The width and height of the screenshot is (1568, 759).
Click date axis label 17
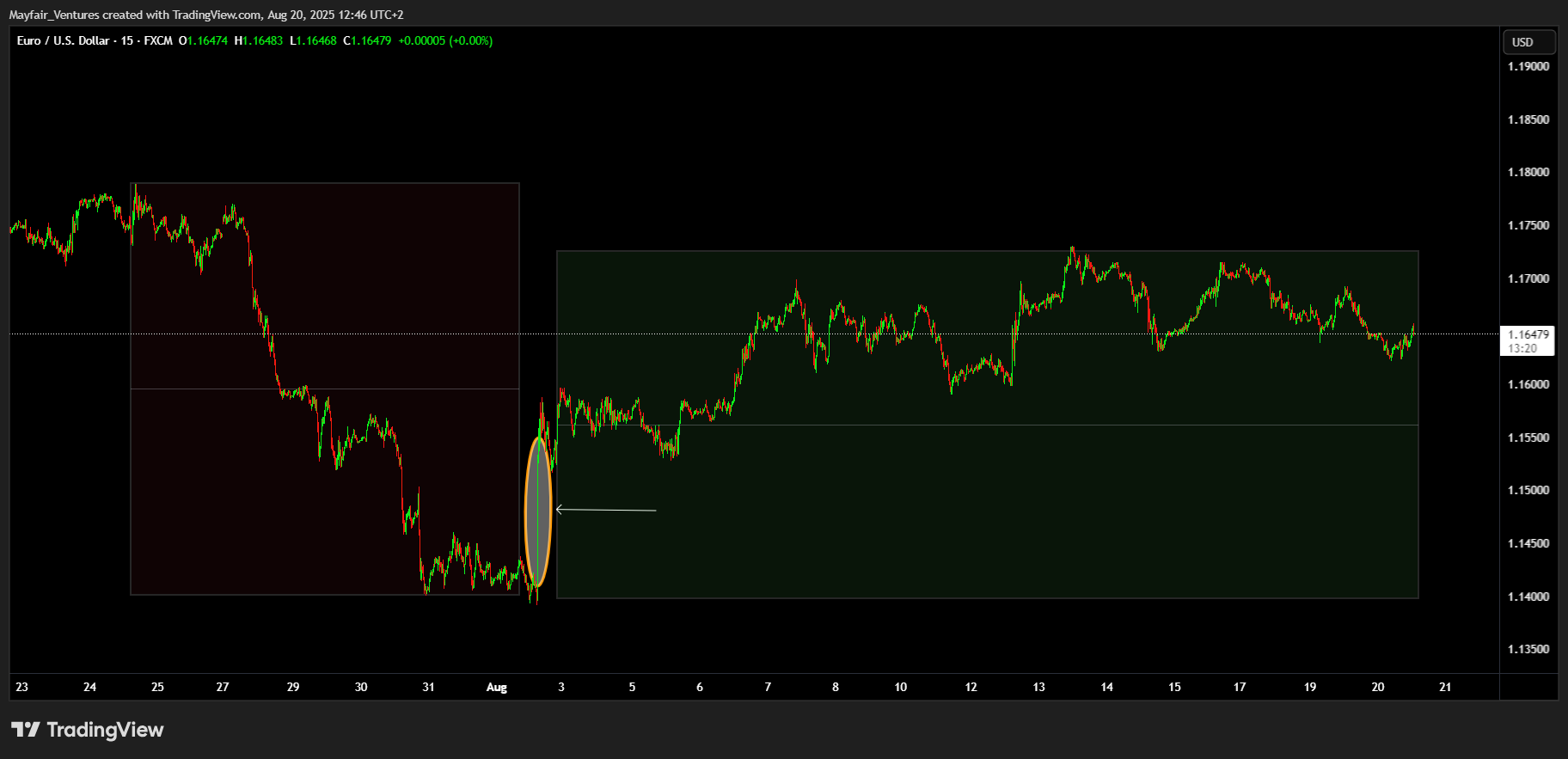(x=1240, y=687)
